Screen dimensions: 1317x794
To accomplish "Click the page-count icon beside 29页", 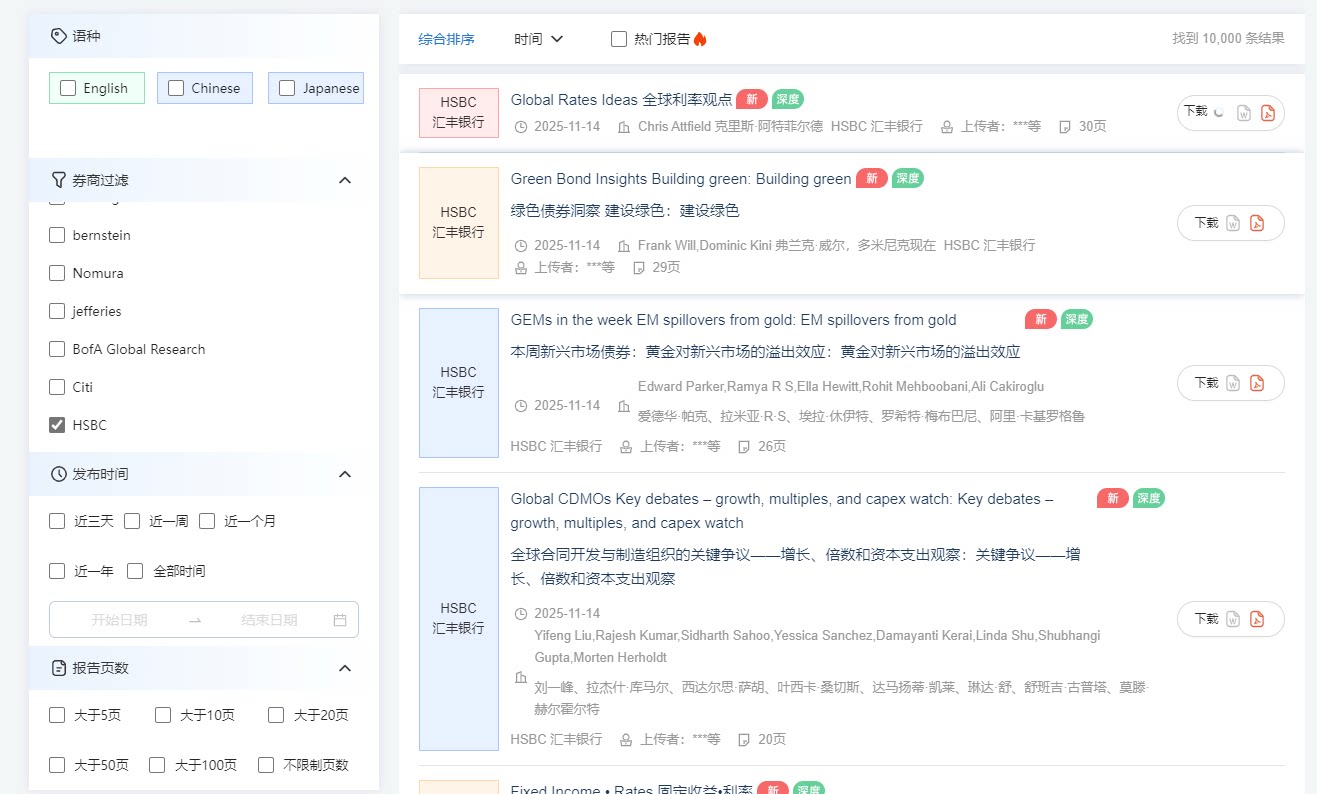I will [639, 268].
